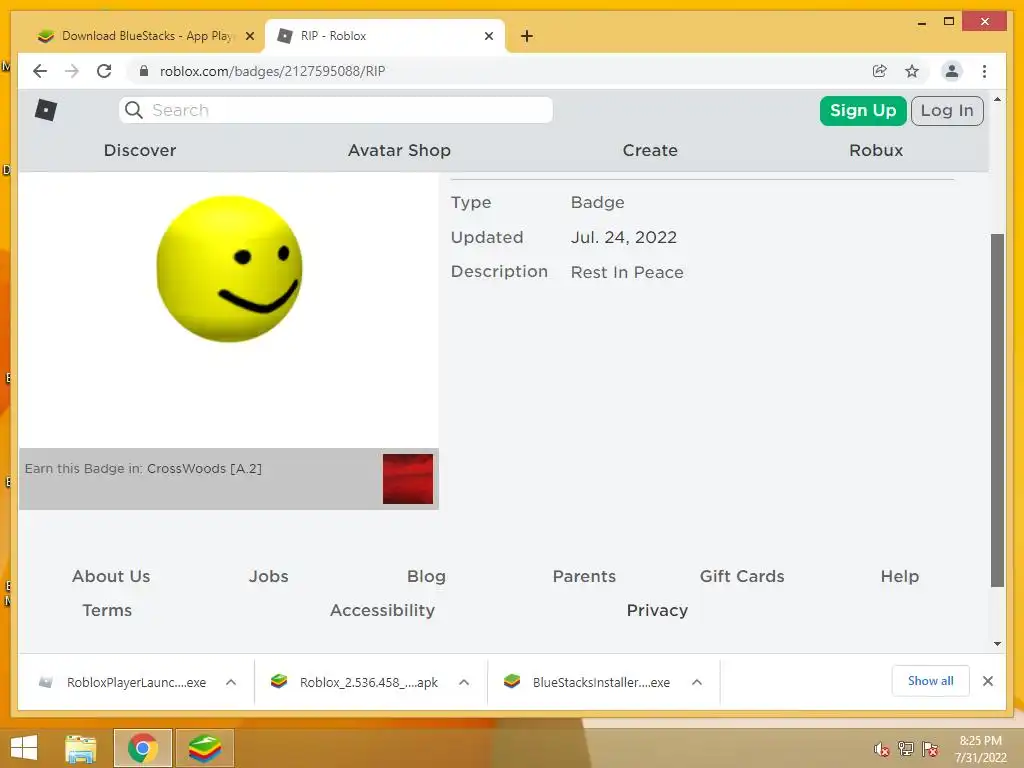Viewport: 1024px width, 768px height.
Task: Click the Log In button
Action: tap(947, 110)
